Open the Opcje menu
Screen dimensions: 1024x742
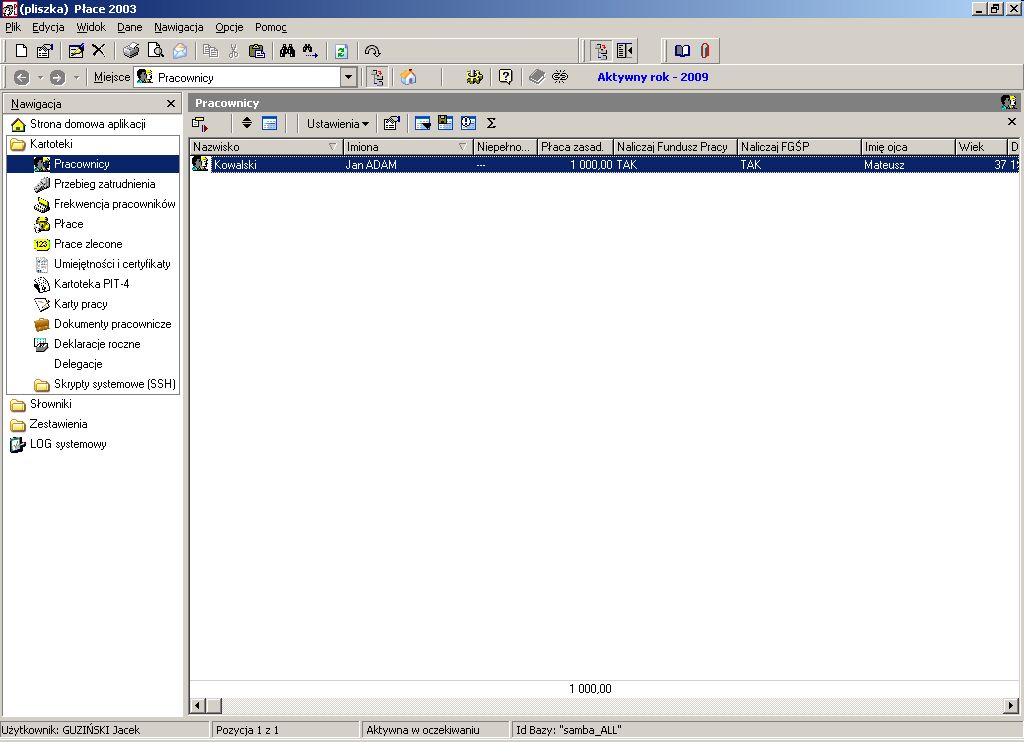point(229,27)
